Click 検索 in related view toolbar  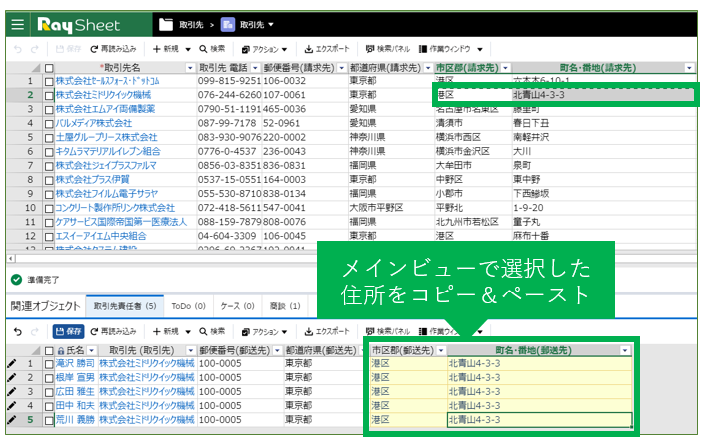click(212, 332)
